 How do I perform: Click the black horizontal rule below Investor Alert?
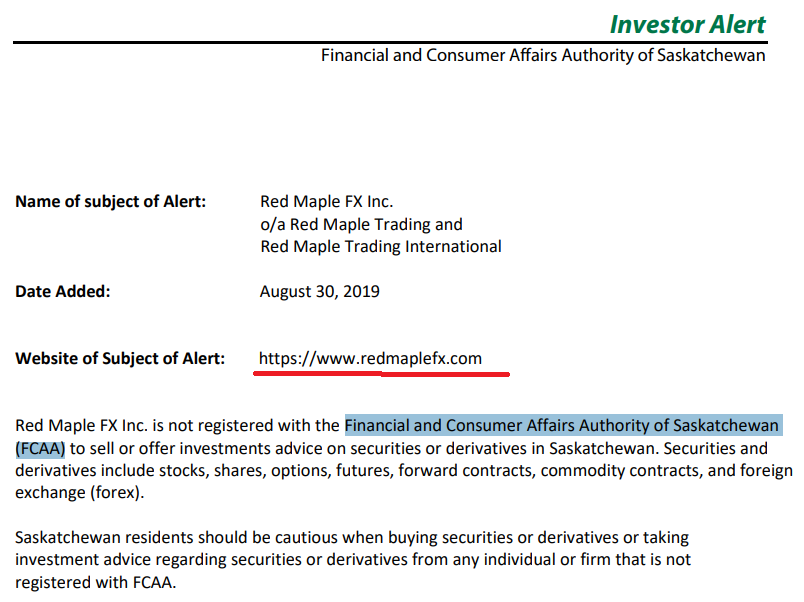pyautogui.click(x=390, y=42)
